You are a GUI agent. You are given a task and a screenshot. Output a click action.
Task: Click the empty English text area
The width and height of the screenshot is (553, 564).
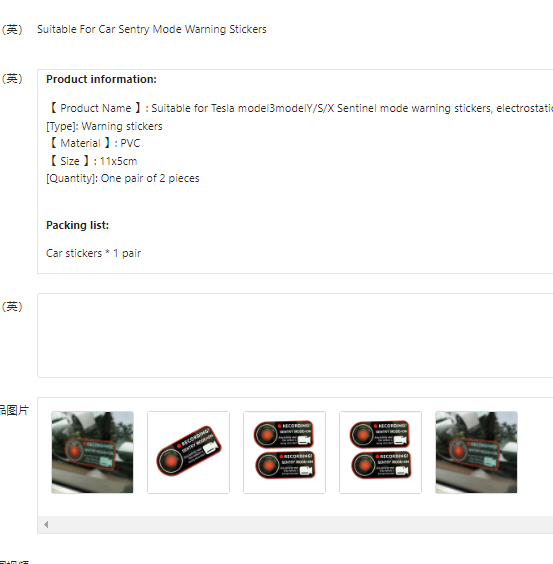(x=295, y=335)
